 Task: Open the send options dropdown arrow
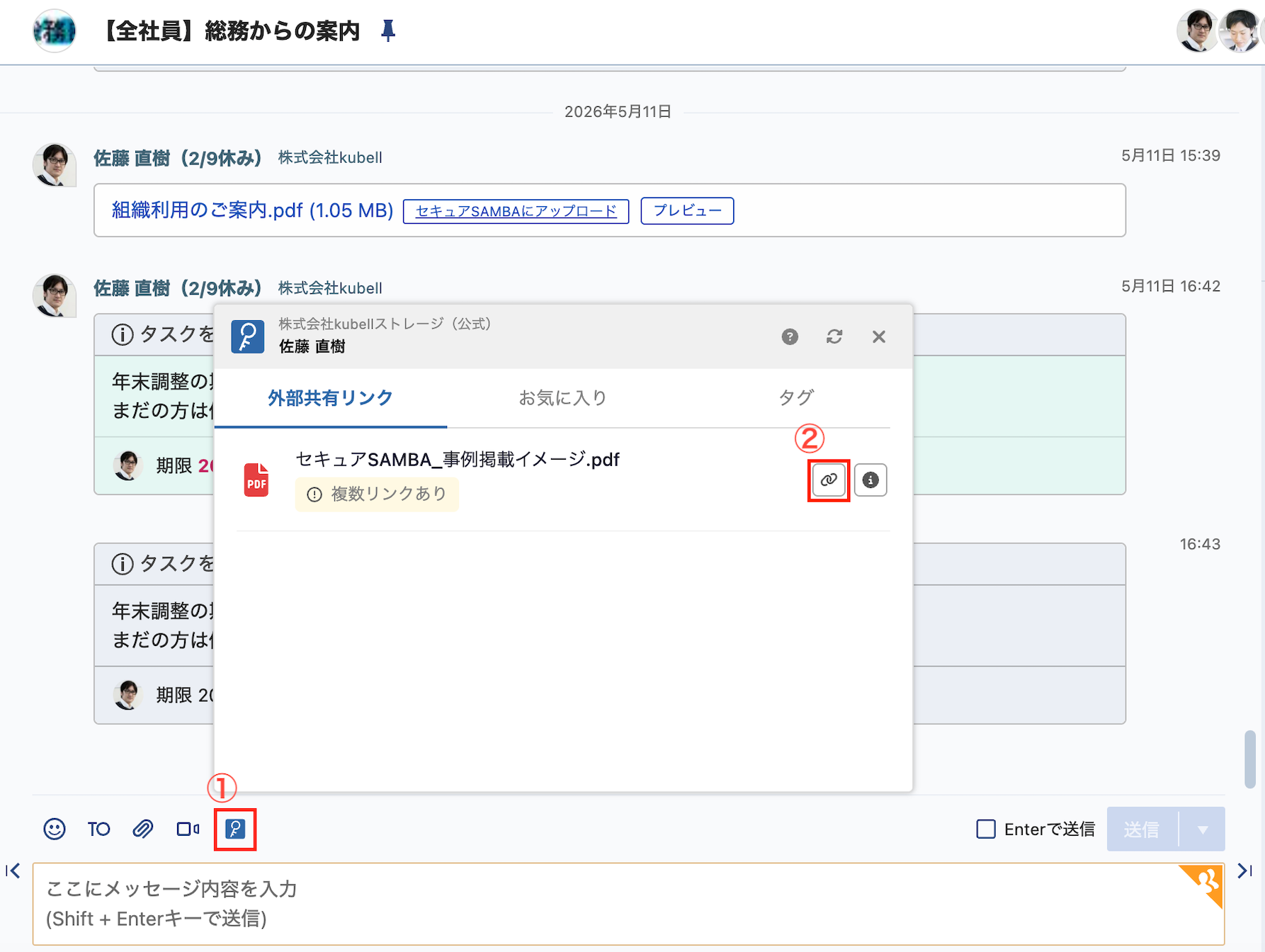(1203, 829)
